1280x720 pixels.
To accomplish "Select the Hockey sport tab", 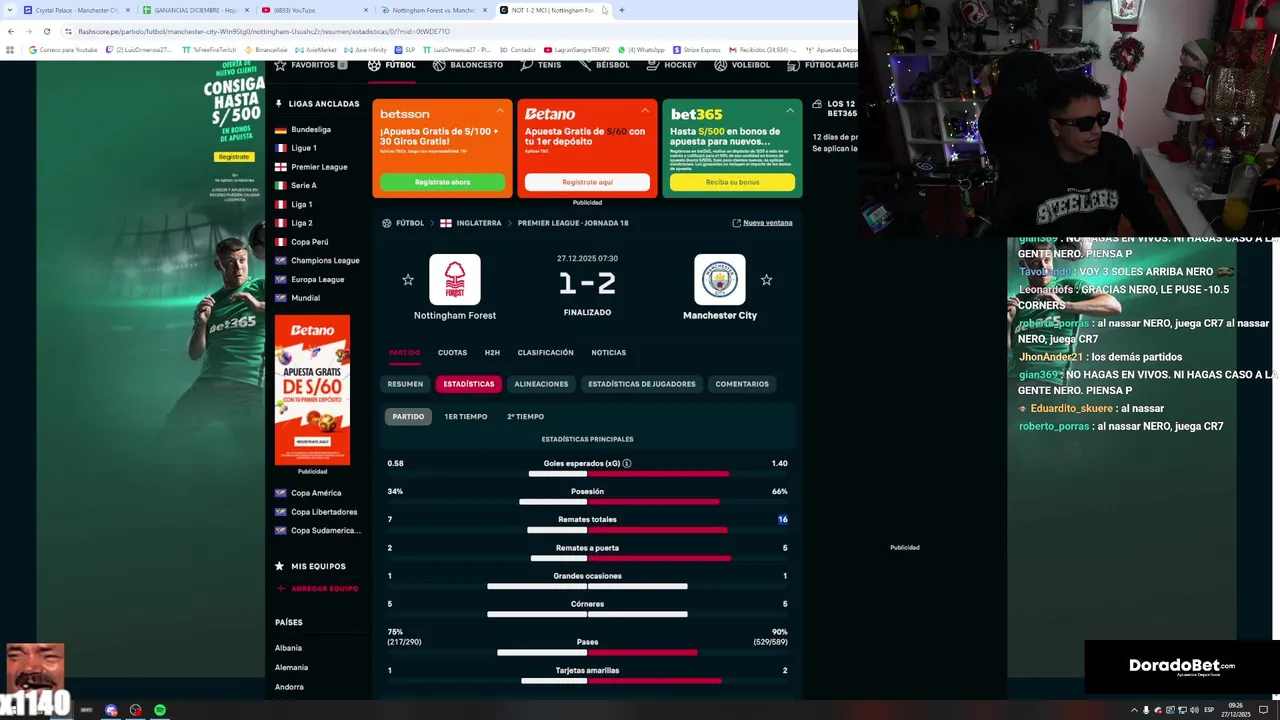I will tap(672, 65).
